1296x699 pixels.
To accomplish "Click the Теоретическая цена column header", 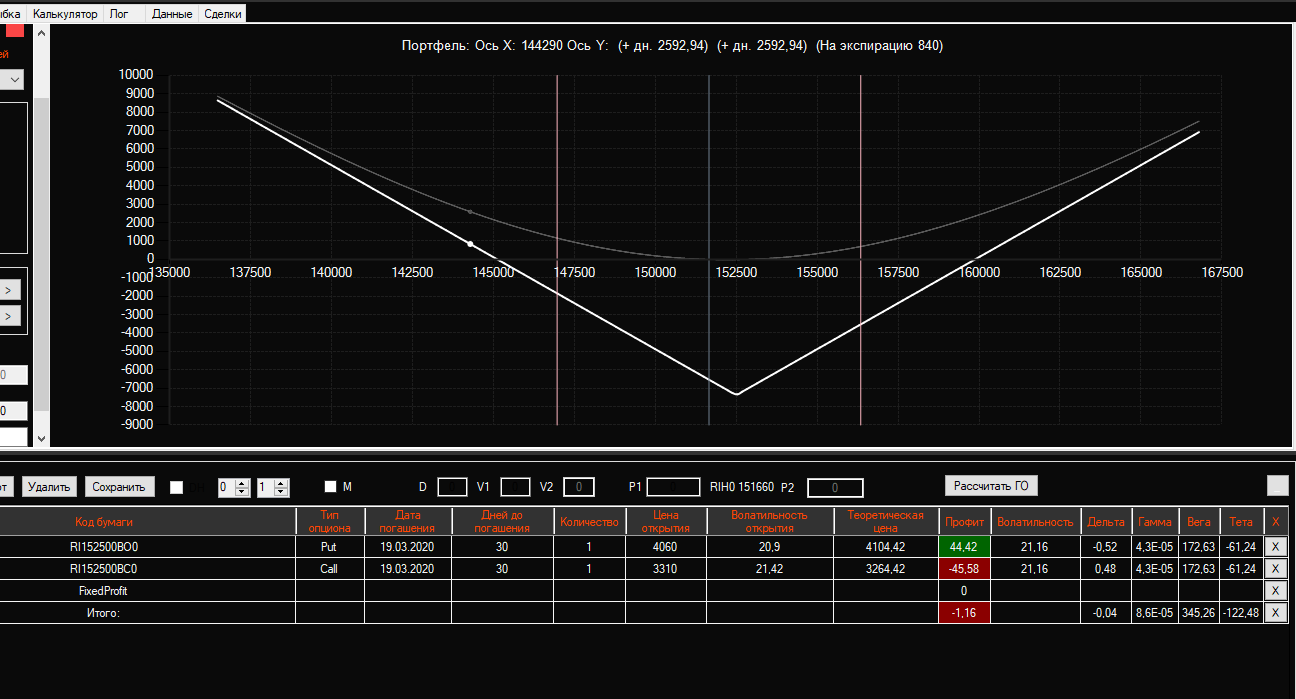I will [x=885, y=521].
